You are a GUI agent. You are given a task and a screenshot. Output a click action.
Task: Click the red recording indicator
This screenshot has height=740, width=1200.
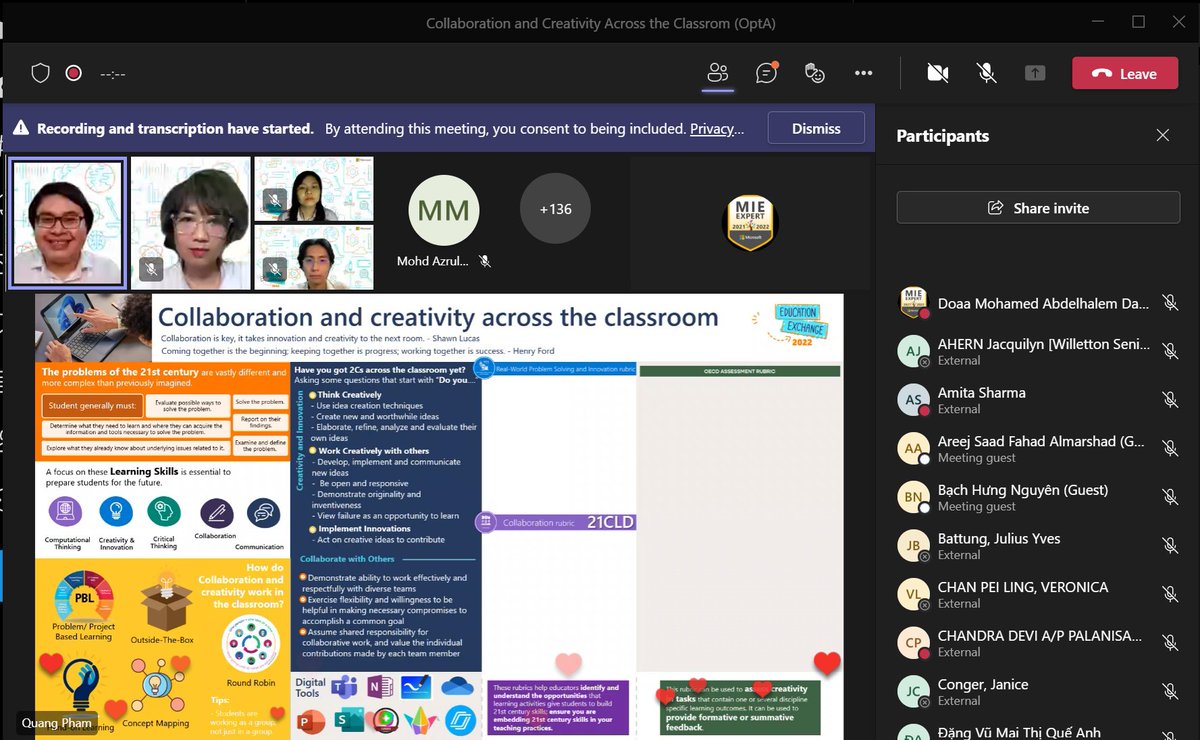[x=73, y=73]
